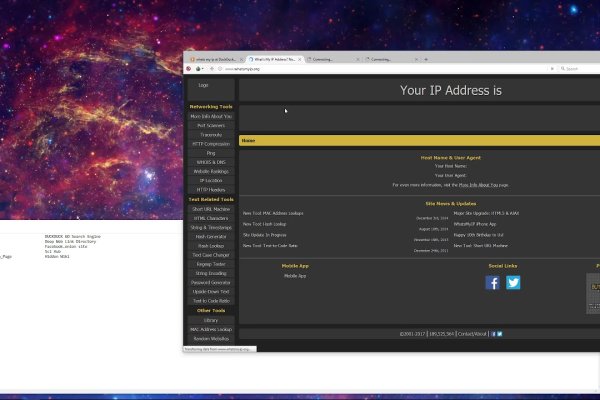Open the String Encoding tool
The height and width of the screenshot is (400, 600).
pos(211,274)
